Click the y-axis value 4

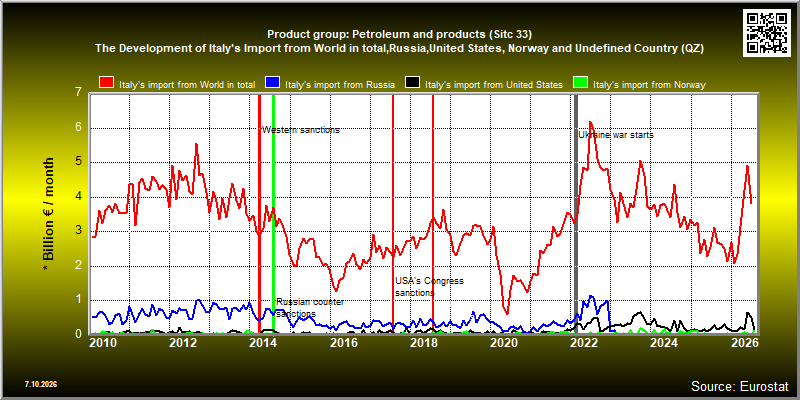(x=78, y=197)
